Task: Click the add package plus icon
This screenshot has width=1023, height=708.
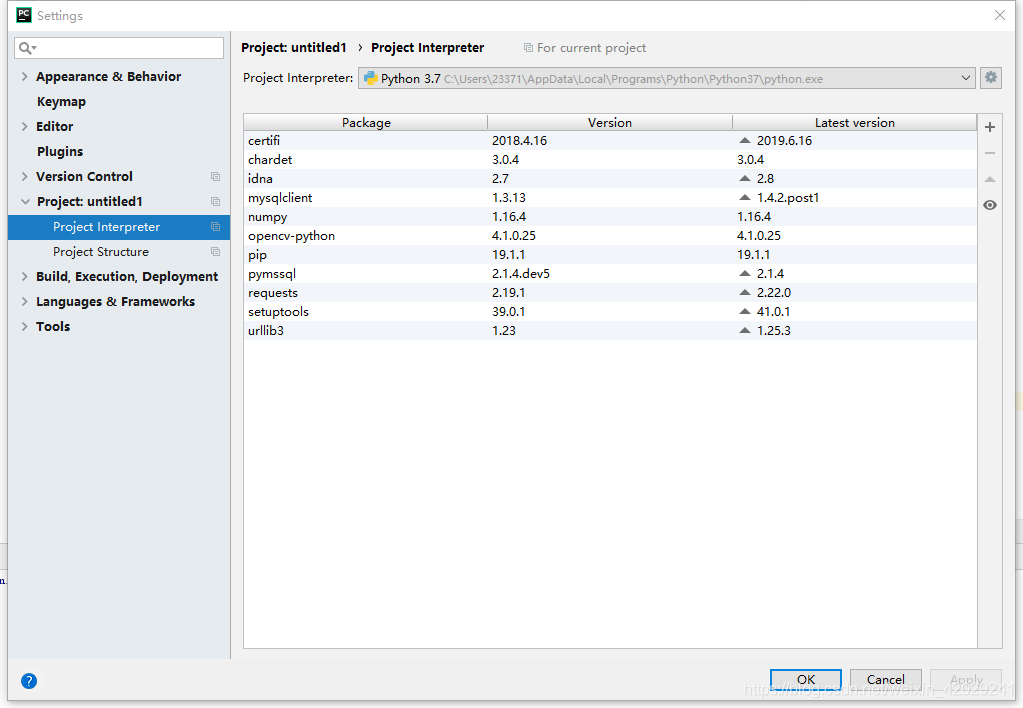Action: pyautogui.click(x=990, y=127)
